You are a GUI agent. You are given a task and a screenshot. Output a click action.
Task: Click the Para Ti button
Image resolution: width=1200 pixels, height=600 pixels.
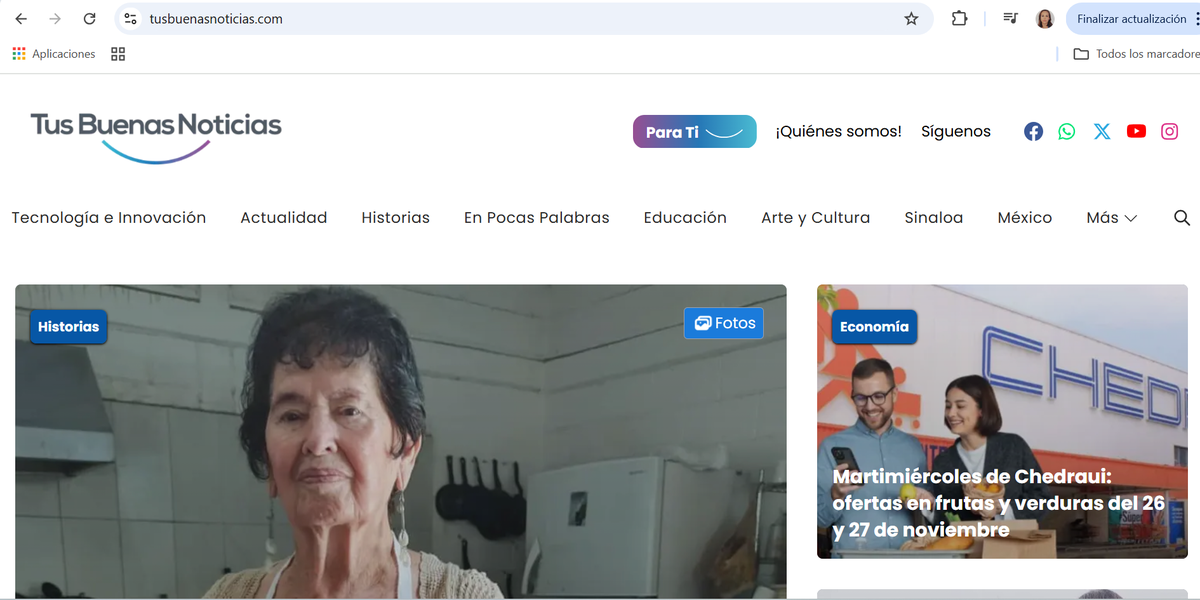(x=695, y=132)
